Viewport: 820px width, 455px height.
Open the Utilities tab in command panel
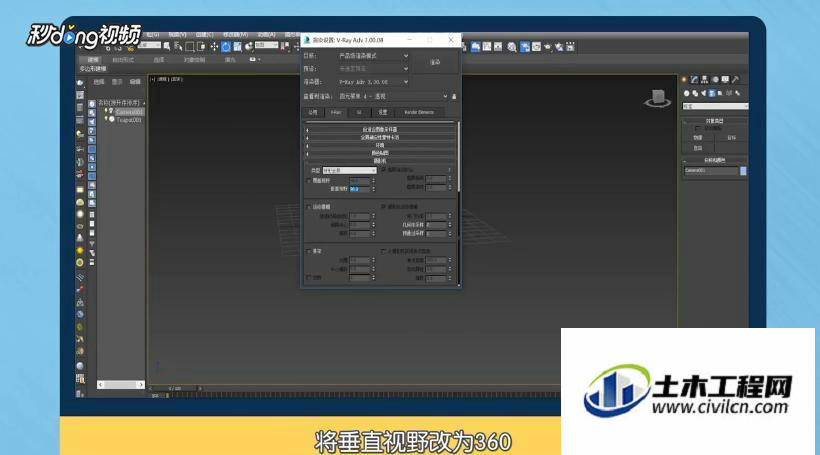coord(735,79)
